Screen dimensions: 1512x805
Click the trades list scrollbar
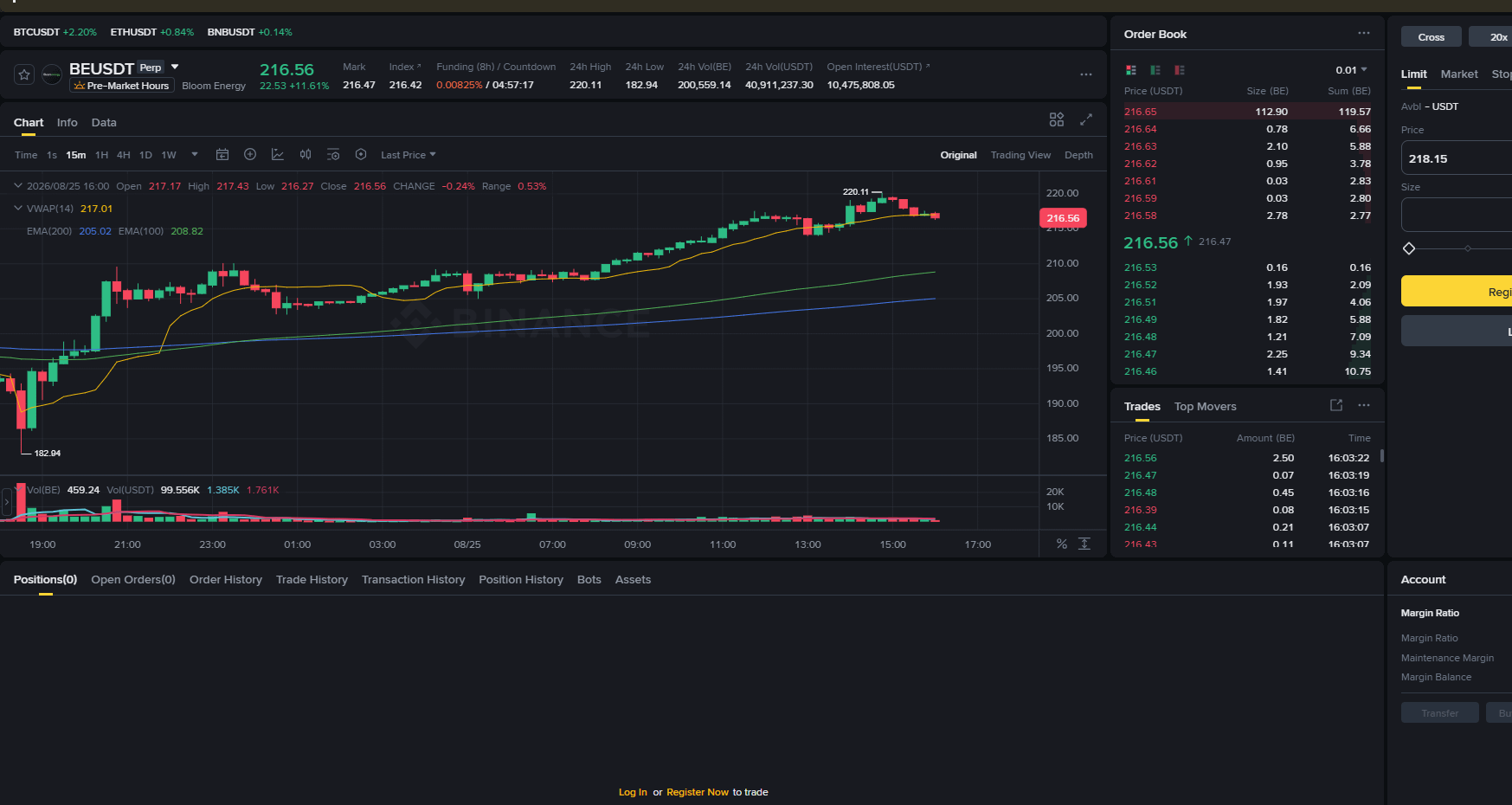[1381, 455]
